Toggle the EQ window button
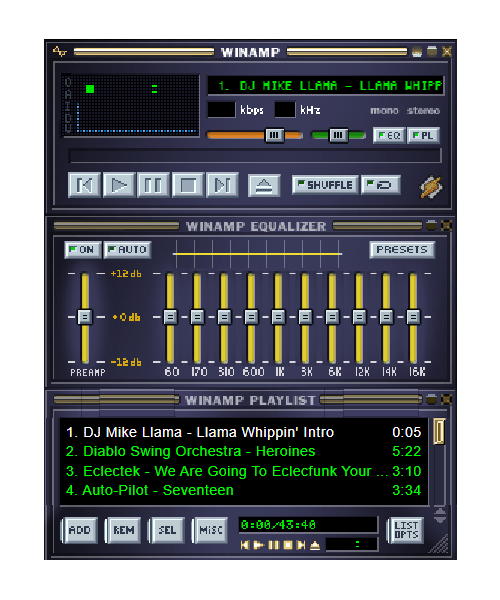Viewport: 500px width, 600px height. (x=389, y=135)
